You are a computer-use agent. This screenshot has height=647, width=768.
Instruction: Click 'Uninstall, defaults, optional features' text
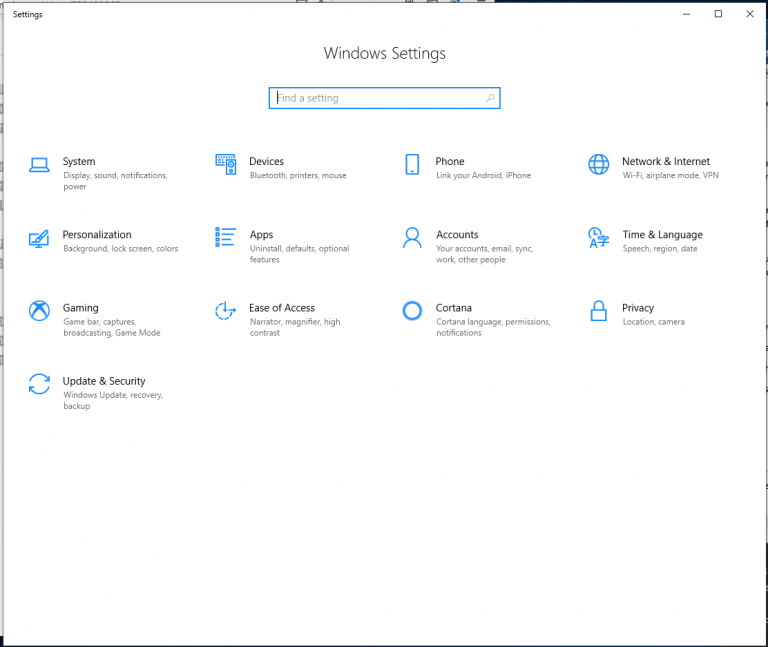[x=300, y=254]
